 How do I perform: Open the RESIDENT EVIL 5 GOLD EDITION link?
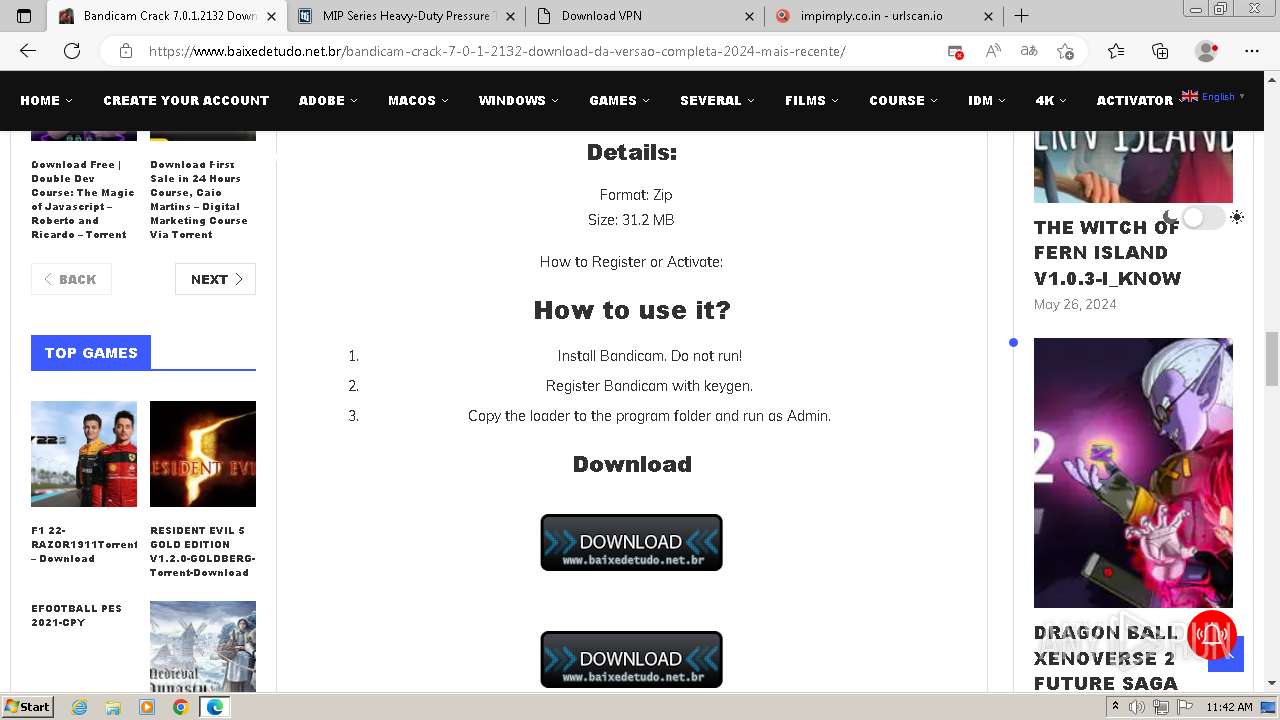(x=202, y=552)
